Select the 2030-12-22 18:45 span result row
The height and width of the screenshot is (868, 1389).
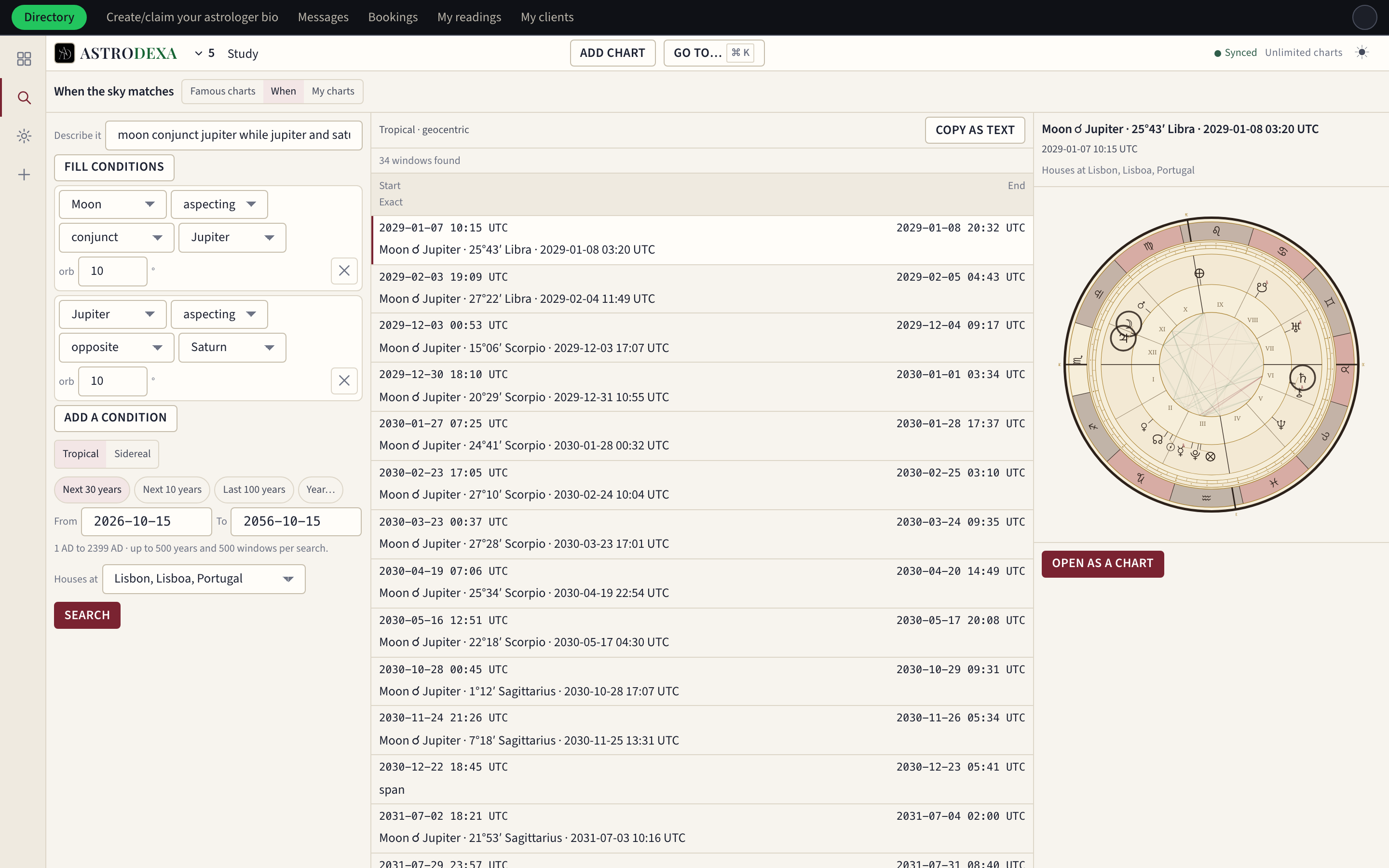pyautogui.click(x=702, y=778)
